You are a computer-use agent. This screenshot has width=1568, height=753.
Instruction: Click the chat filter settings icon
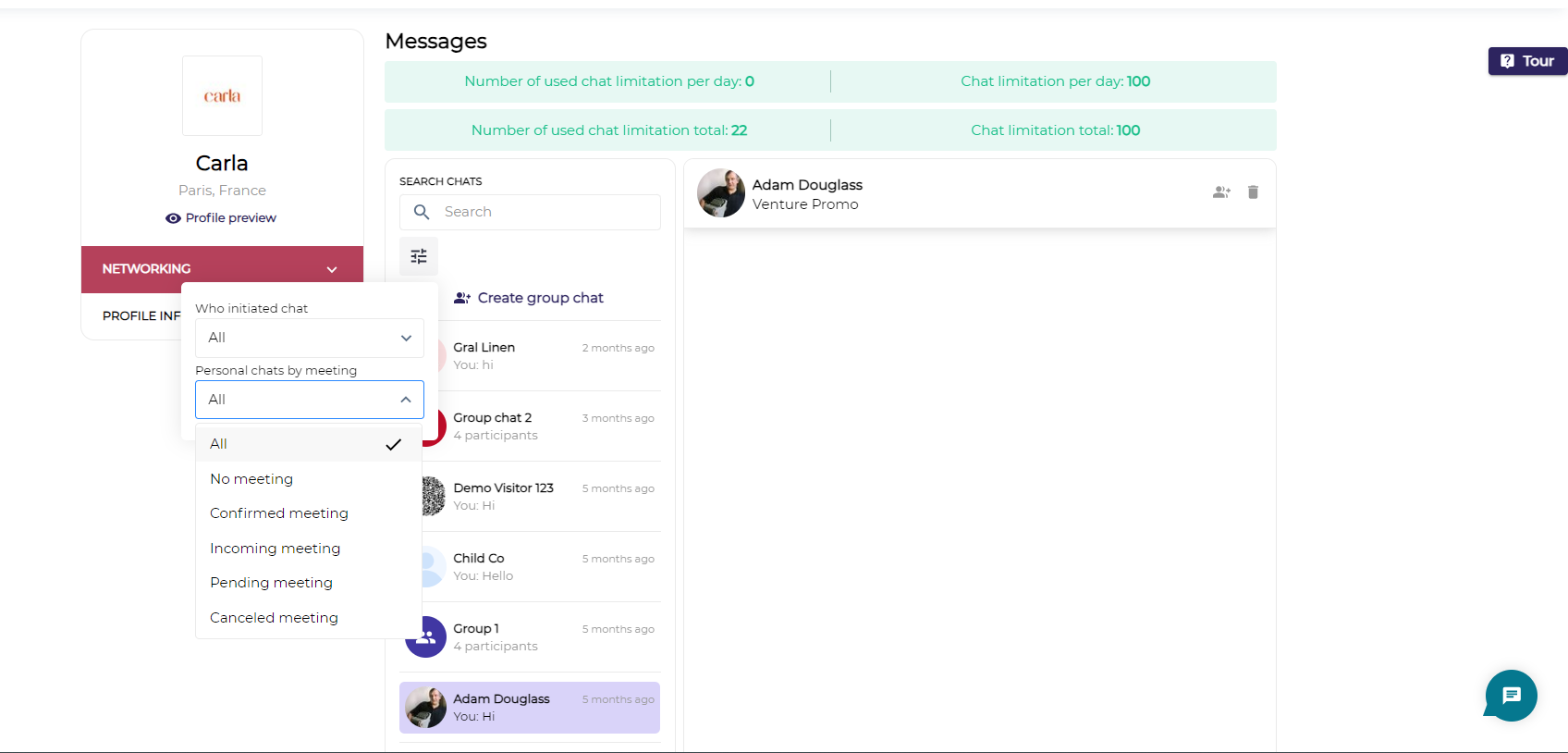(x=419, y=256)
